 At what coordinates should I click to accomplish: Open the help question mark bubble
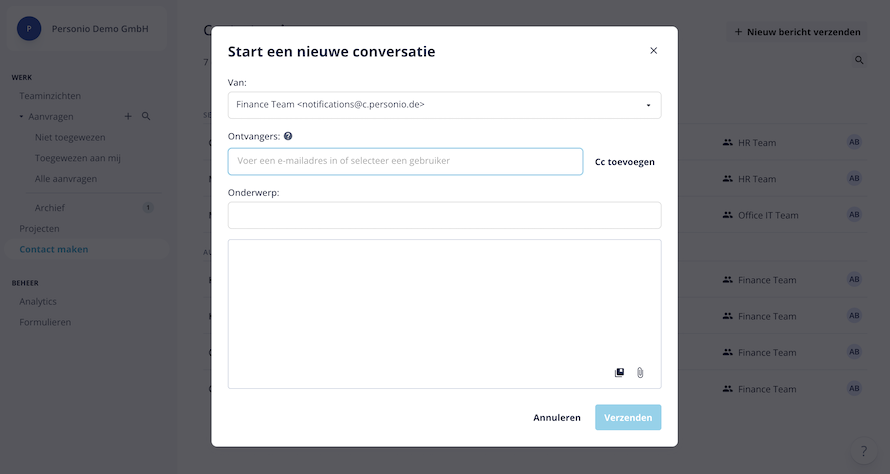(x=864, y=452)
